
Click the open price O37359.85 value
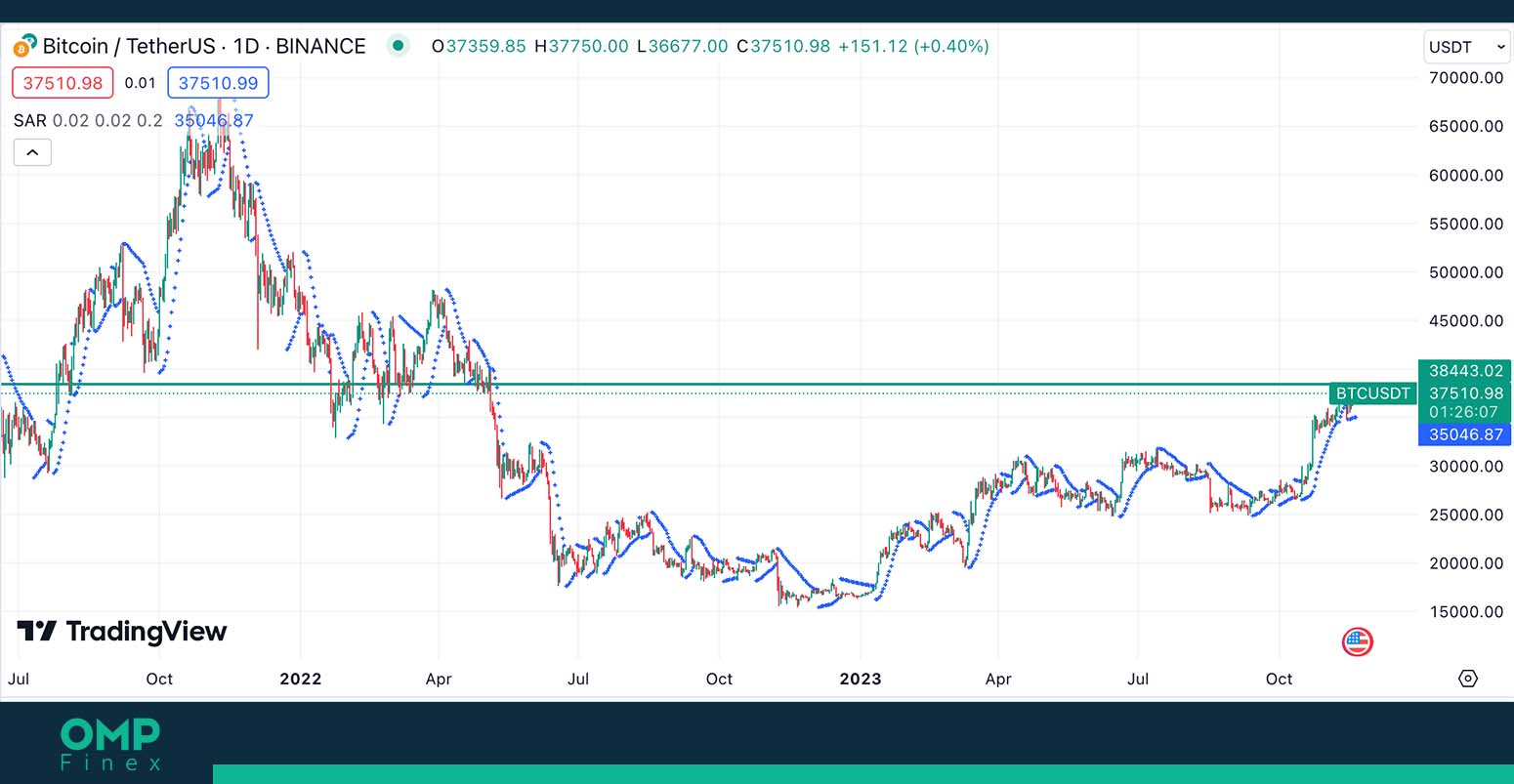(479, 46)
